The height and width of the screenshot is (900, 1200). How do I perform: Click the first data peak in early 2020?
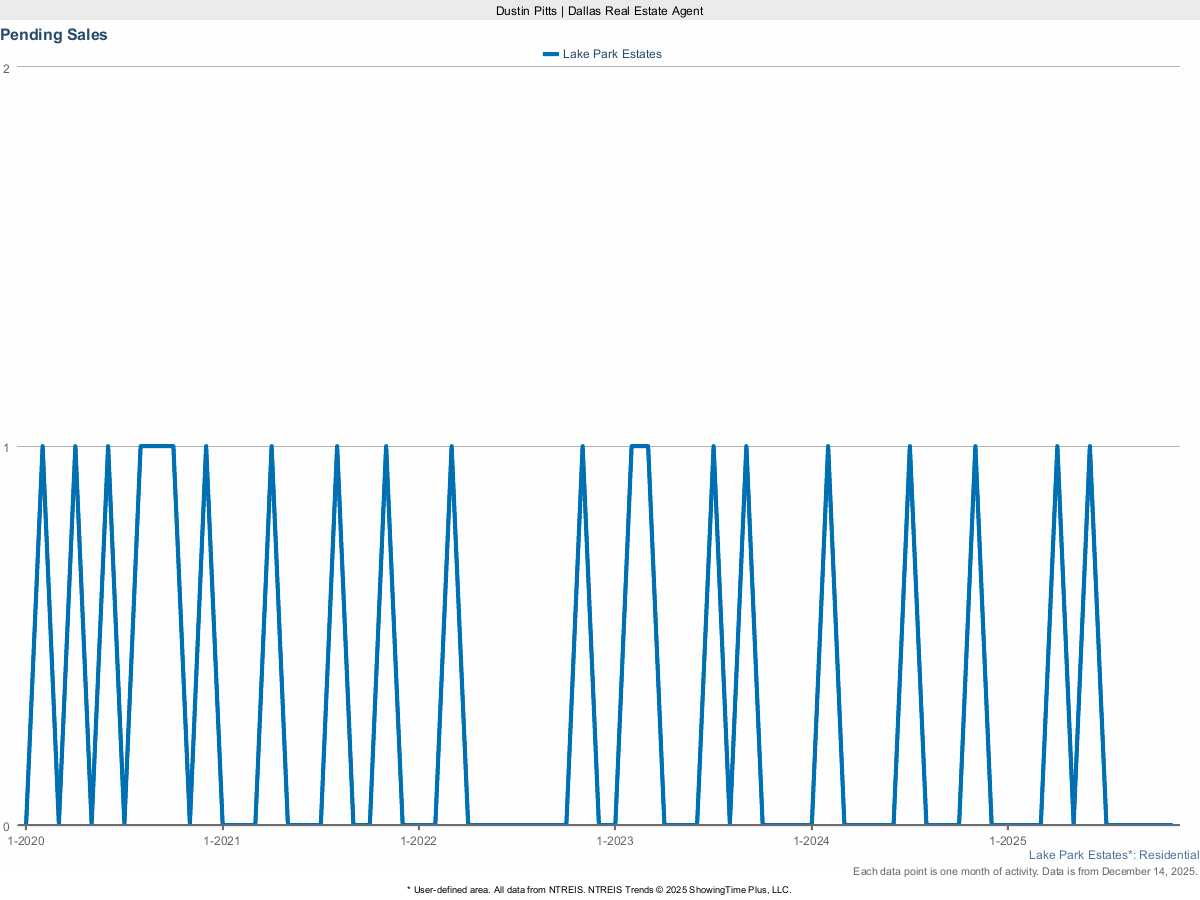(42, 447)
